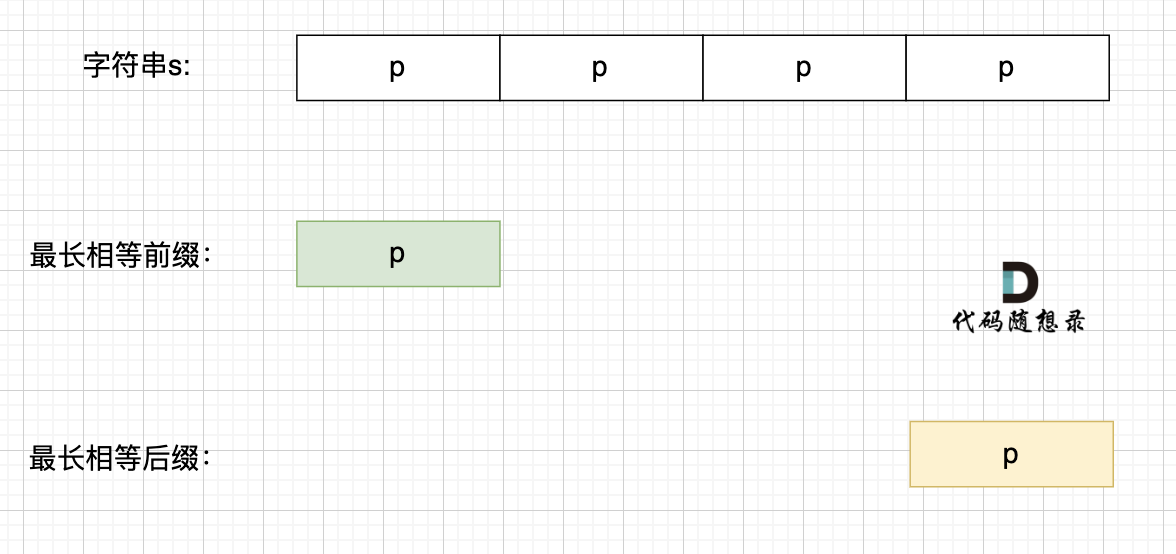The height and width of the screenshot is (554, 1176).
Task: Click the 代码随想录 calligraphy text
Action: 1018,321
